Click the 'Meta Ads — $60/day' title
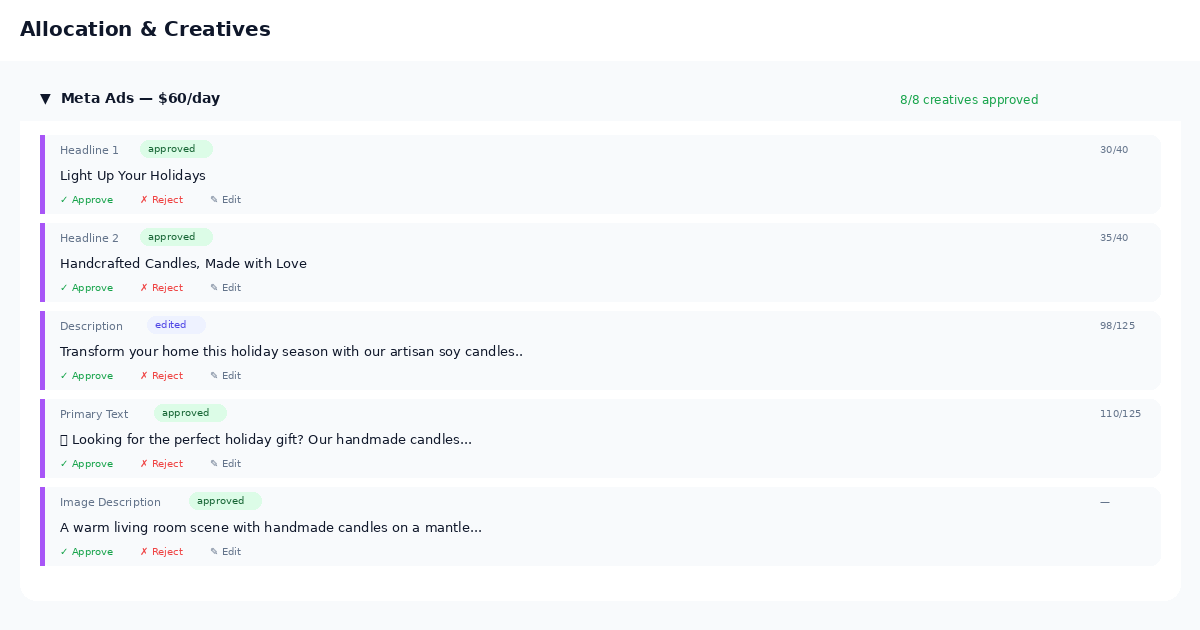Viewport: 1200px width, 630px height. coord(140,99)
